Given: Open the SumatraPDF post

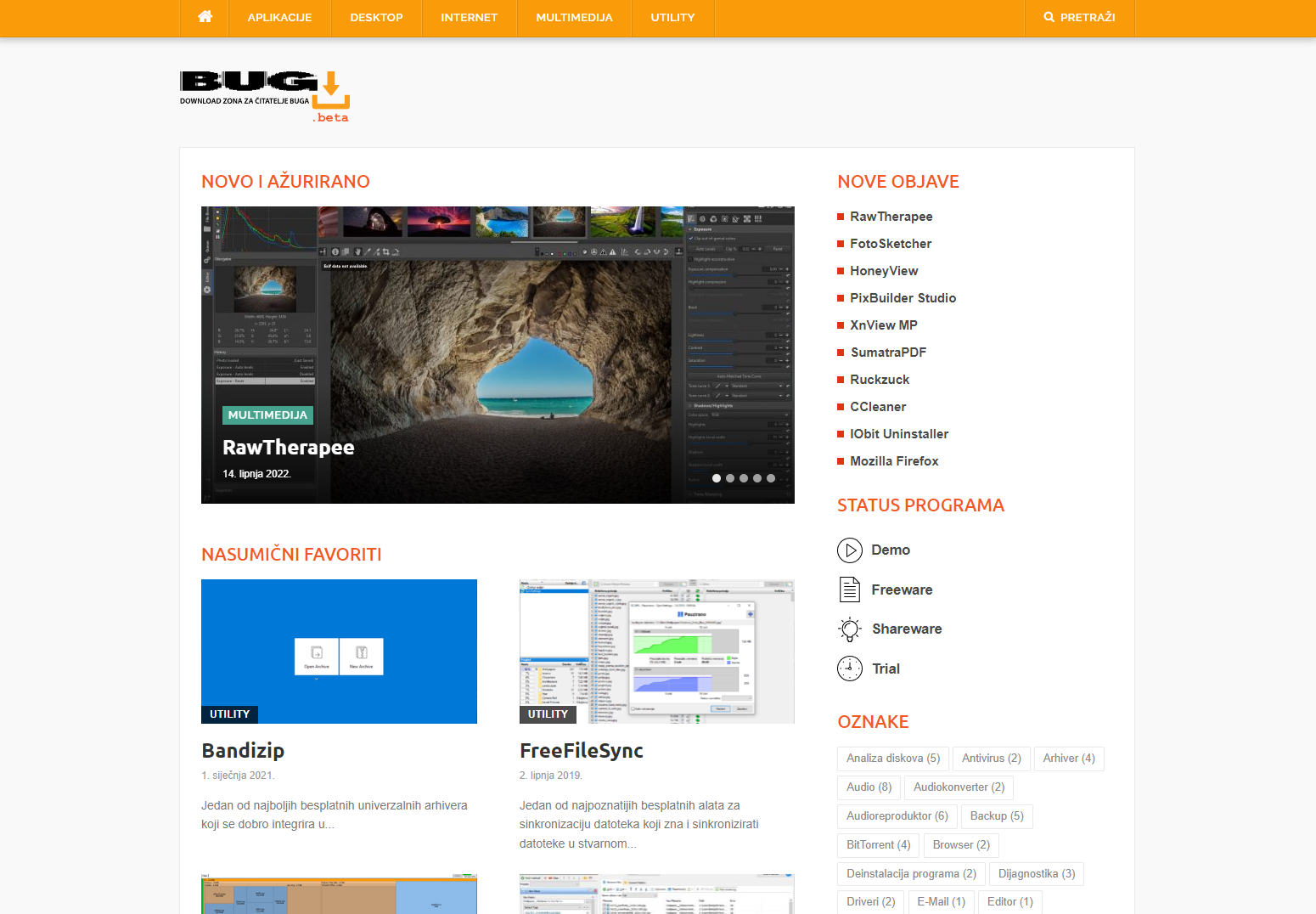Looking at the screenshot, I should tap(888, 353).
